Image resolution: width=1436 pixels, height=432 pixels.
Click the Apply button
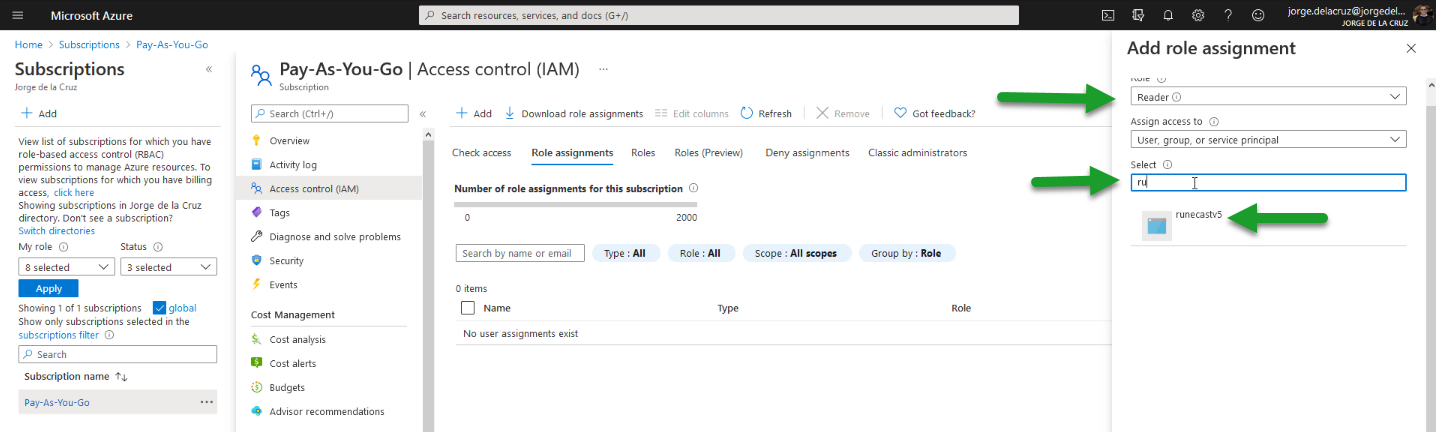coord(48,288)
